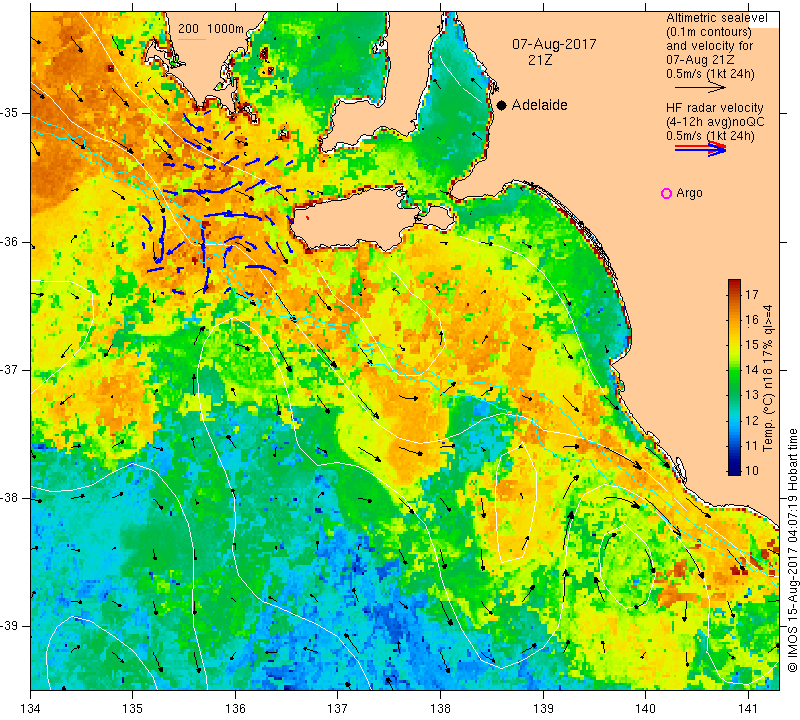Screen dimensions: 800x720
Task: Click the temperature color bar at 17
Action: click(734, 294)
